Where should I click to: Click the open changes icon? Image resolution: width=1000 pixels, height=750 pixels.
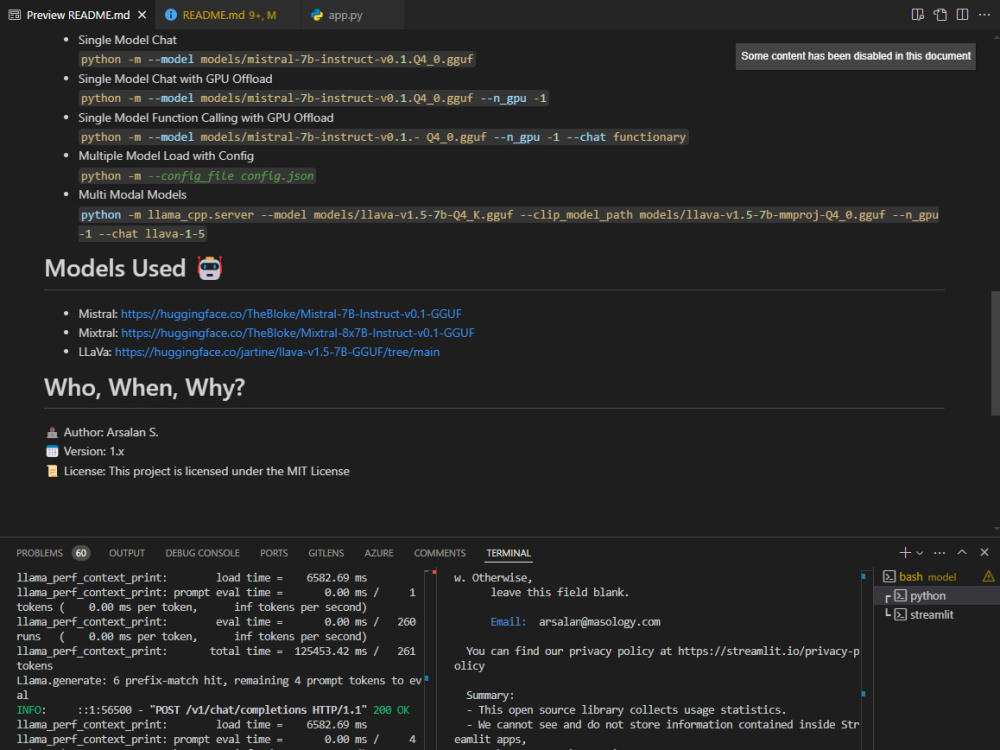940,15
